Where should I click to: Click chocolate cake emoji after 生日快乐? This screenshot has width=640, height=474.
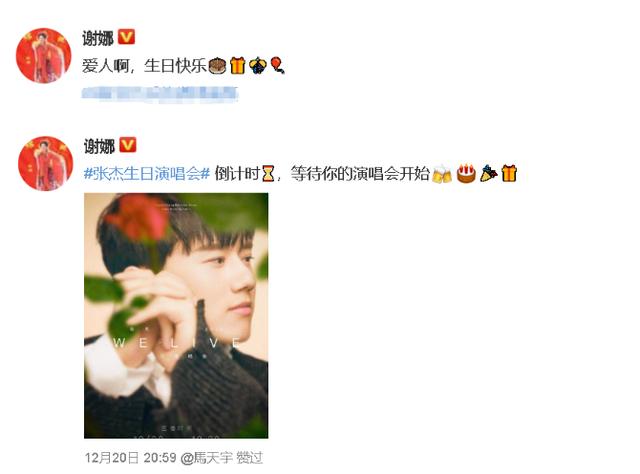tap(217, 65)
